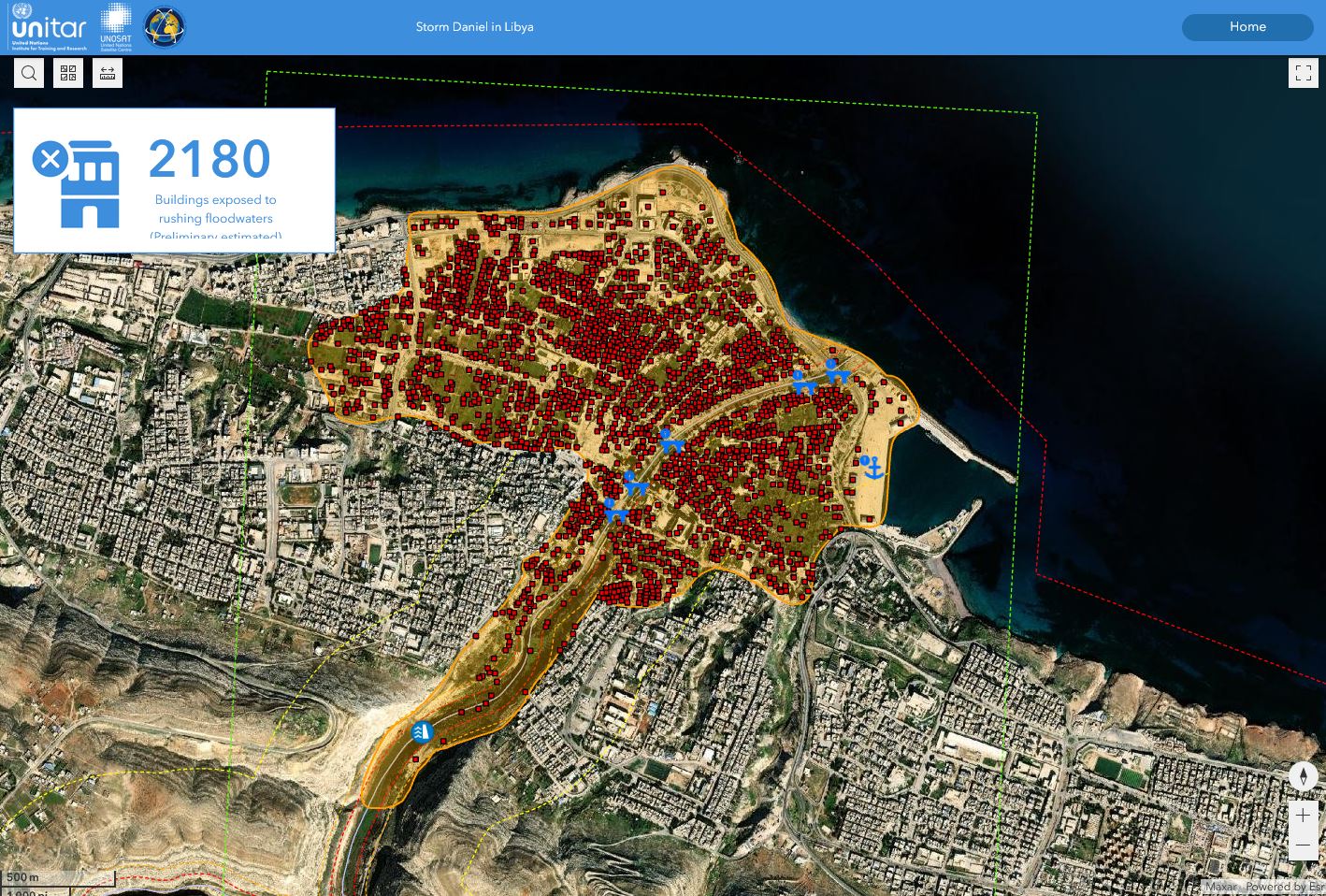Open the basemap gallery grid icon

coord(68,73)
